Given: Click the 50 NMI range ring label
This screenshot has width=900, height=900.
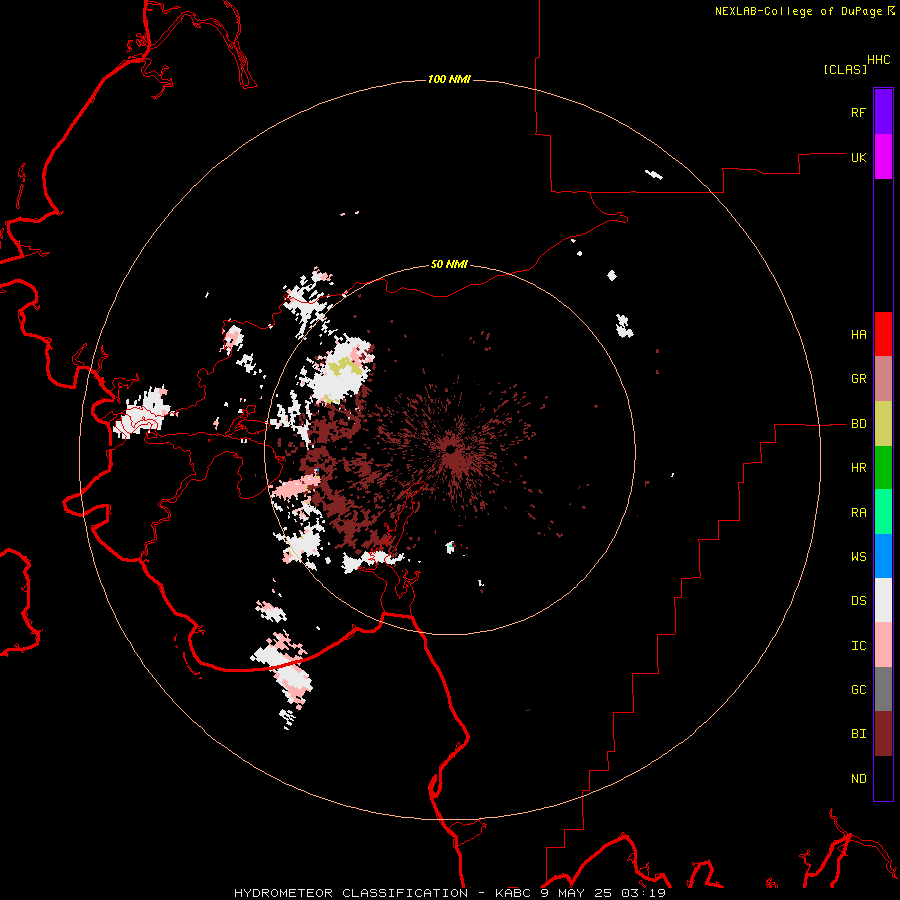Looking at the screenshot, I should tap(449, 265).
